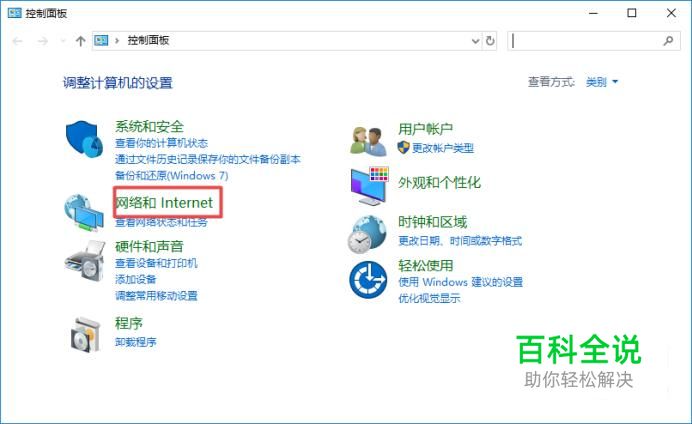Screen dimensions: 692x424
Task: Go up one level with up arrow
Action: pyautogui.click(x=80, y=41)
